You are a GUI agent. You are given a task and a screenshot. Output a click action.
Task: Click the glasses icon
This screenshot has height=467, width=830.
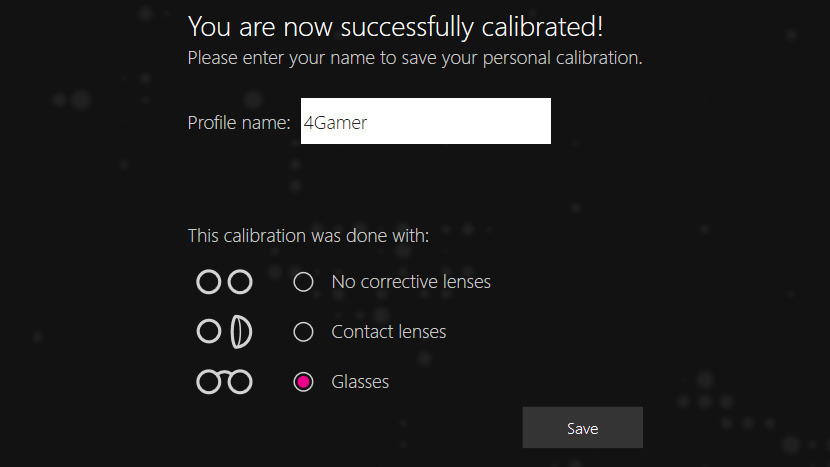coord(224,381)
